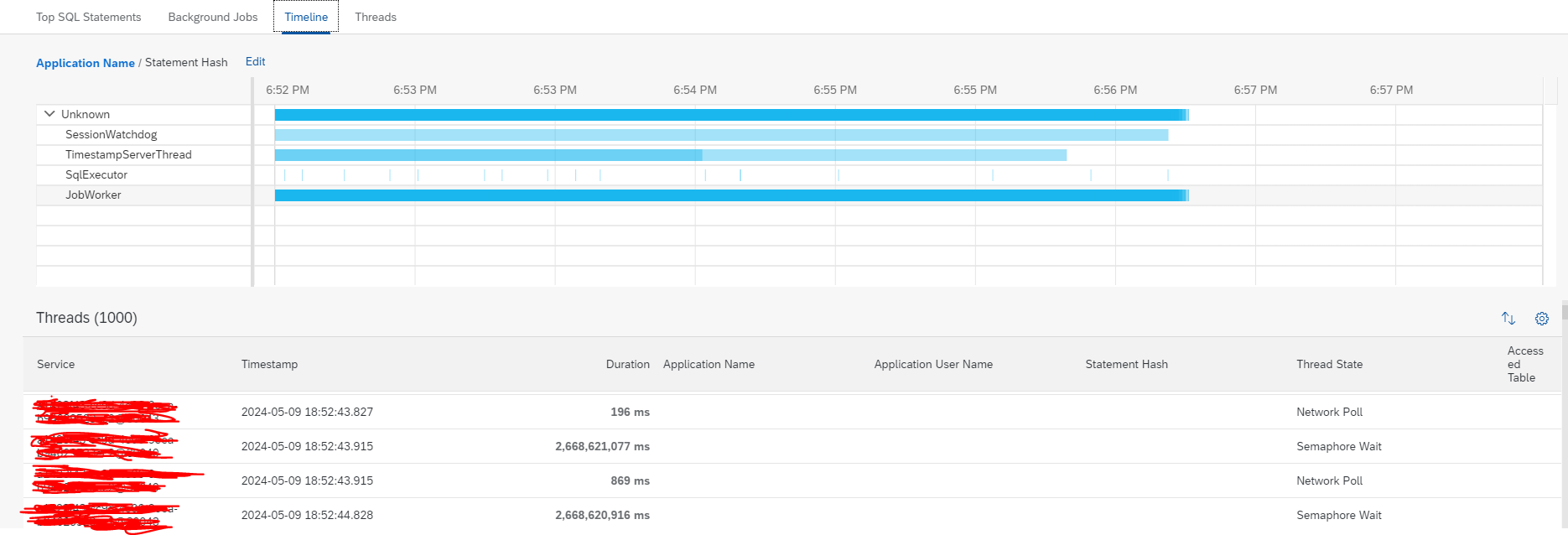The image size is (1568, 535).
Task: Click the sort arrows icon above Threads table
Action: (1508, 319)
